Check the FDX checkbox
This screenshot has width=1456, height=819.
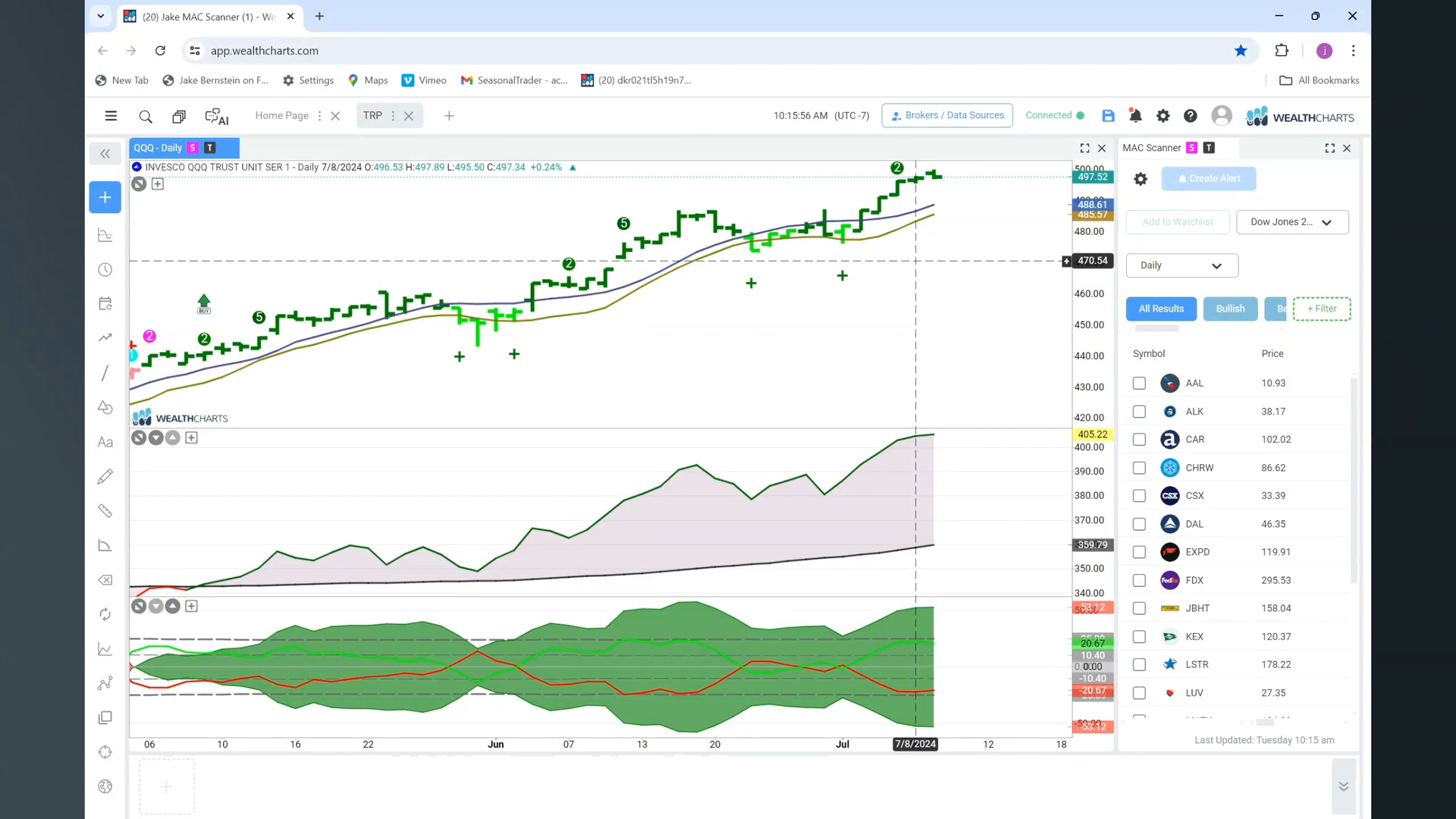1139,580
